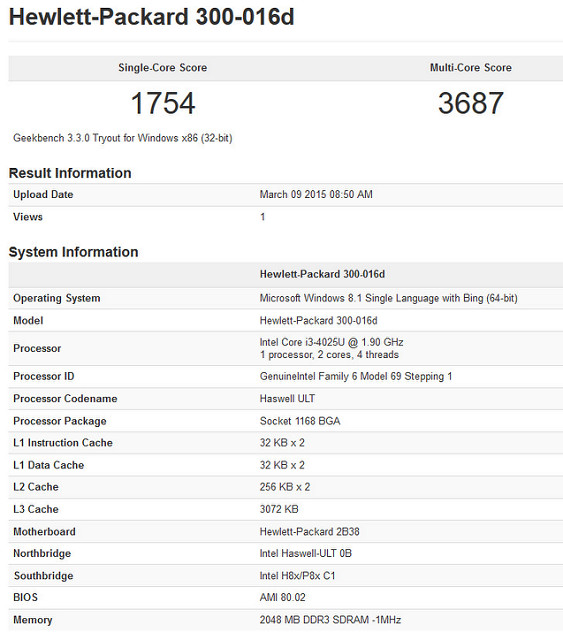Click the System Information heading
Viewport: 563px width, 640px height.
[73, 252]
